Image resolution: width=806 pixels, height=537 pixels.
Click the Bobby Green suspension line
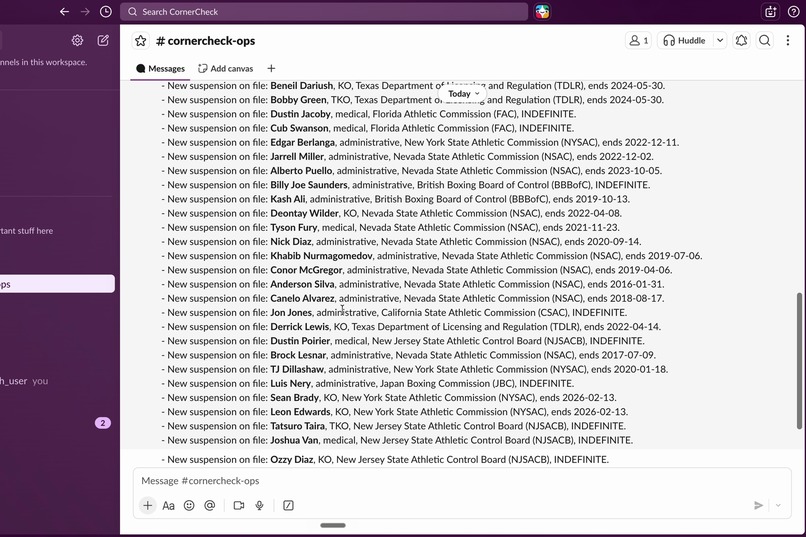point(412,100)
